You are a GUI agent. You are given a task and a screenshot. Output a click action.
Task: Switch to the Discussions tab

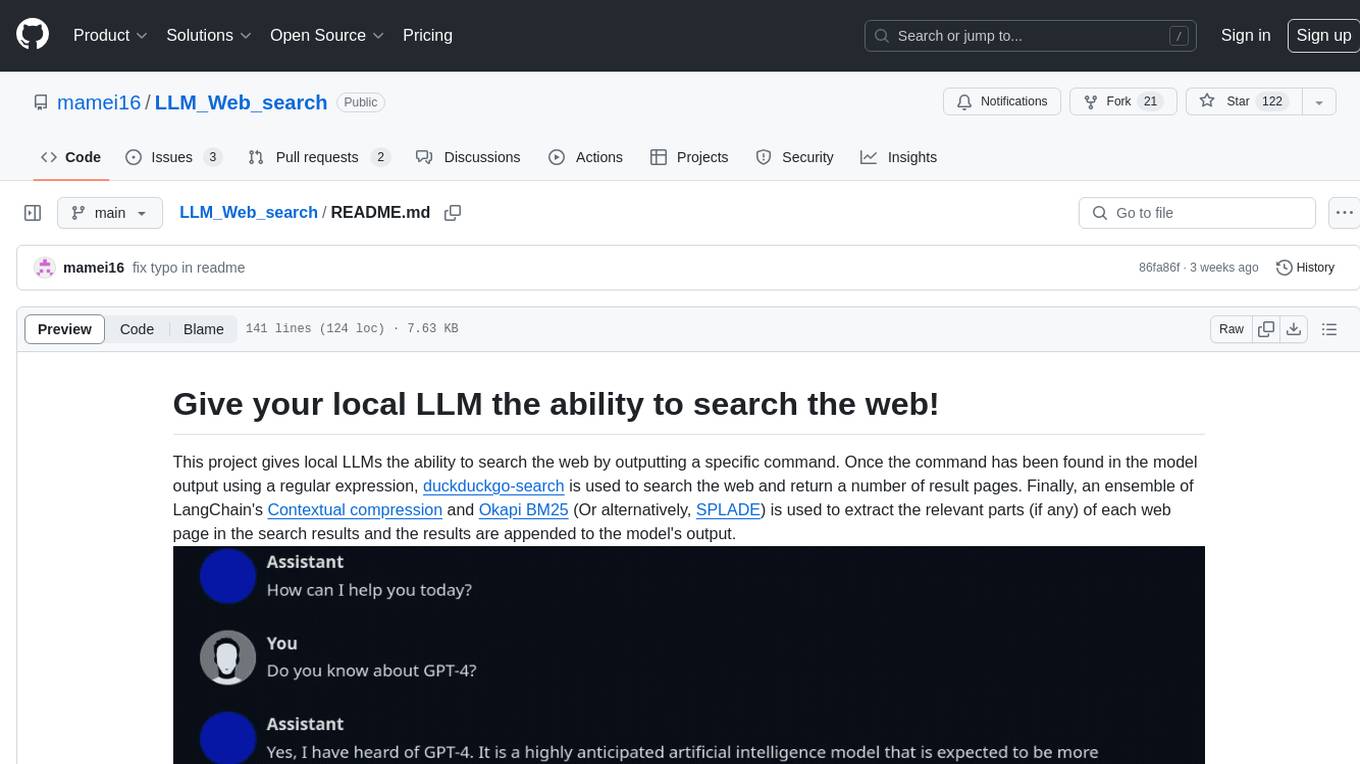[x=468, y=157]
